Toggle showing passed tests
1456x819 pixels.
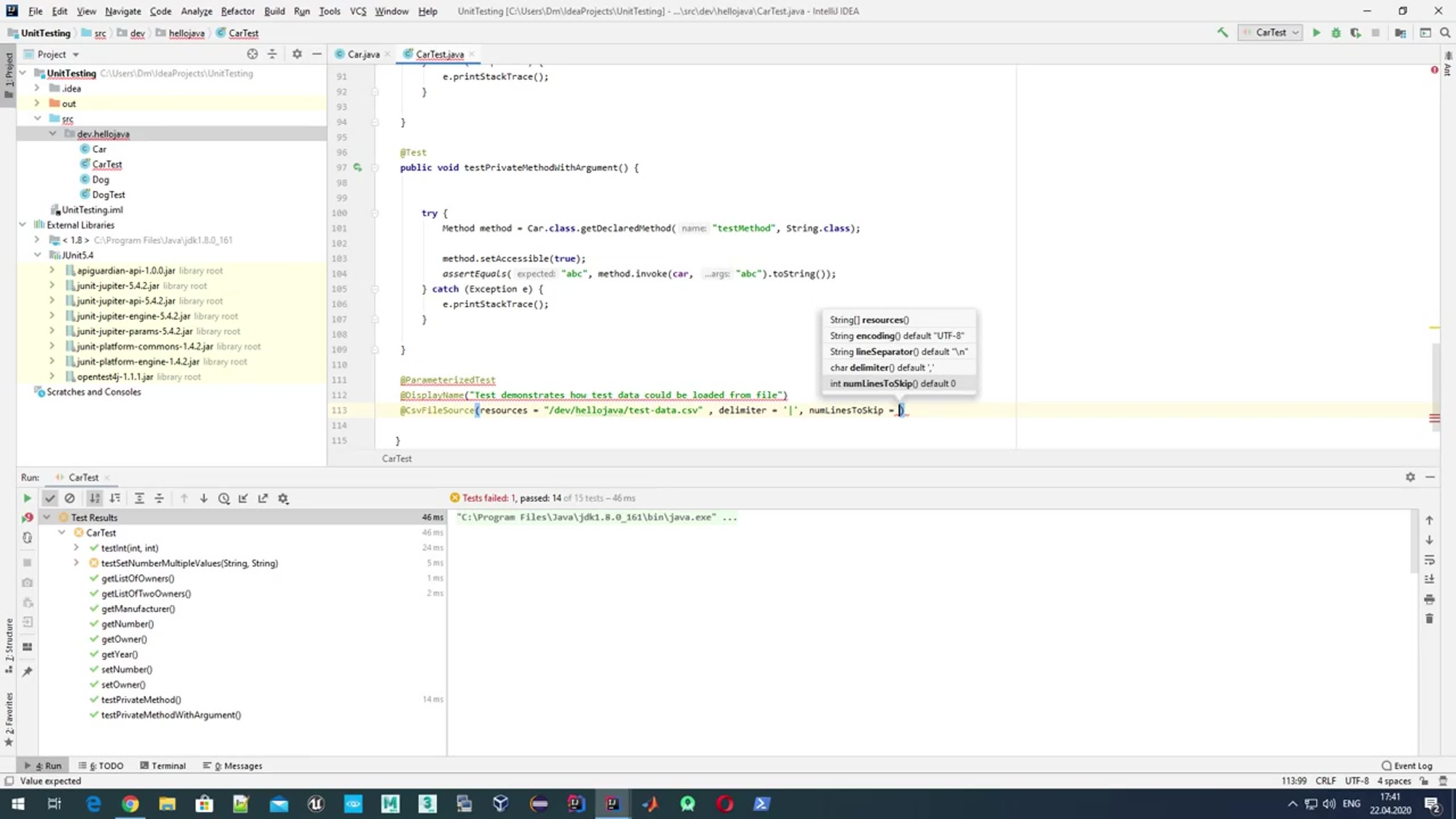[x=50, y=498]
